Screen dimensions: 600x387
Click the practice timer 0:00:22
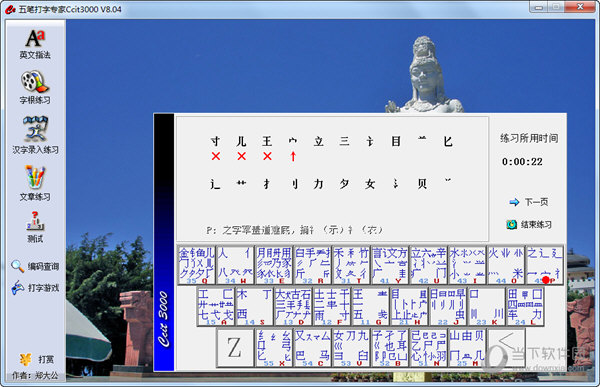[522, 162]
